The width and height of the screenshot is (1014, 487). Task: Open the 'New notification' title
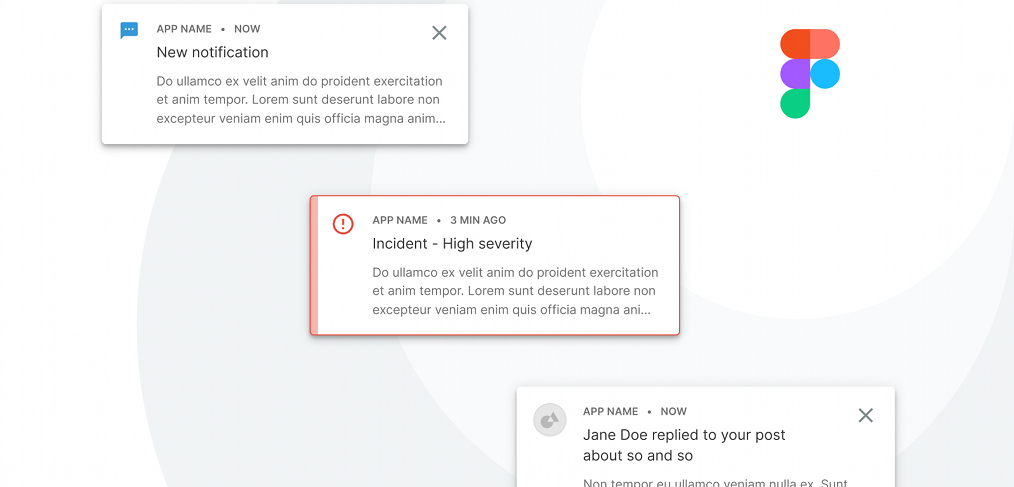pos(212,52)
